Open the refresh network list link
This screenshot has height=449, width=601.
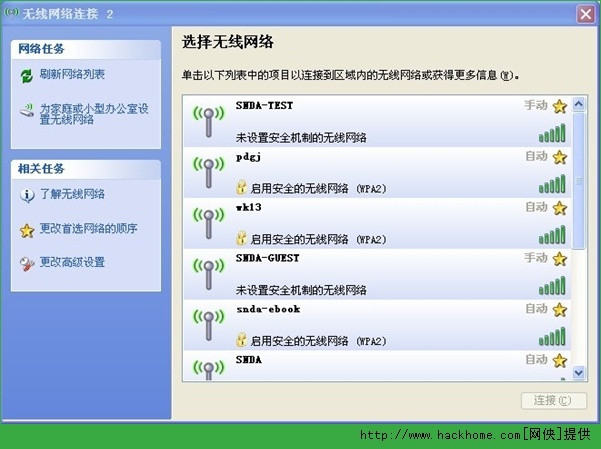(72, 75)
